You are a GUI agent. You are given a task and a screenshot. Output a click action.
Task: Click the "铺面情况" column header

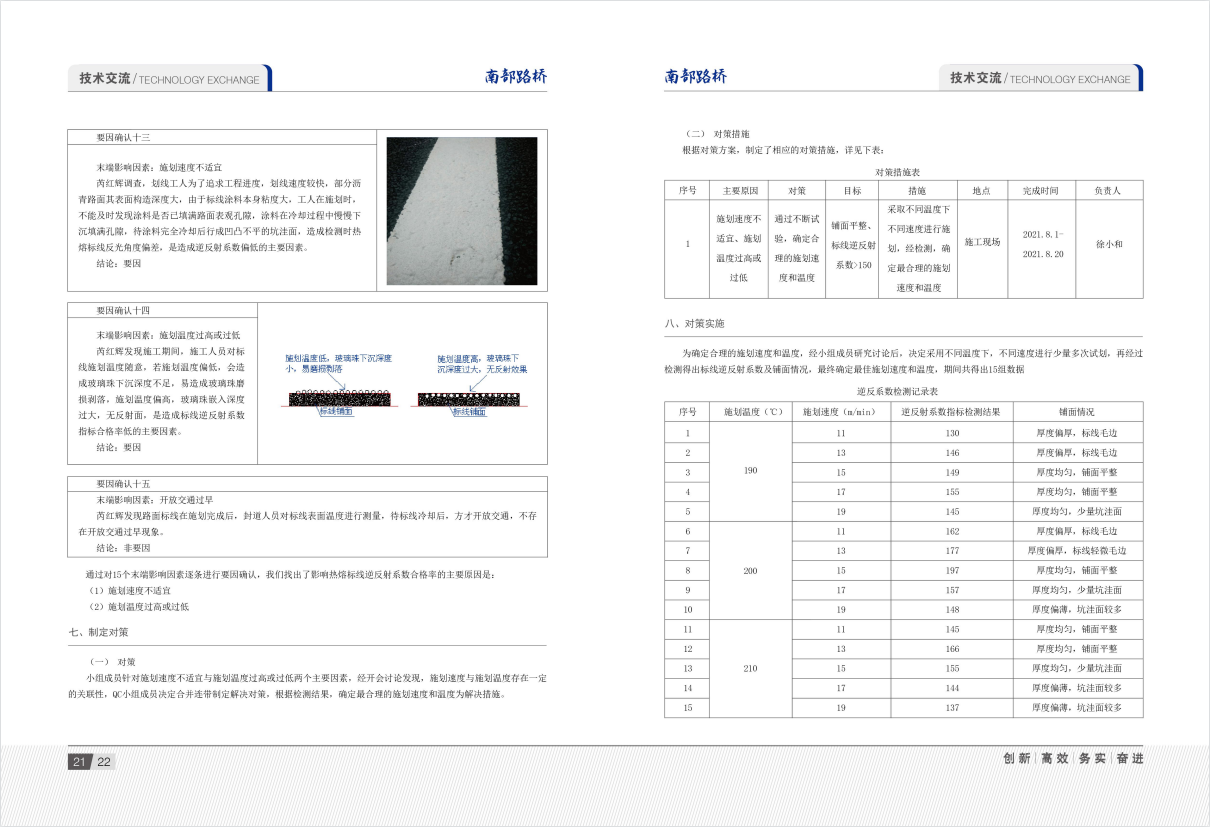(x=1077, y=412)
